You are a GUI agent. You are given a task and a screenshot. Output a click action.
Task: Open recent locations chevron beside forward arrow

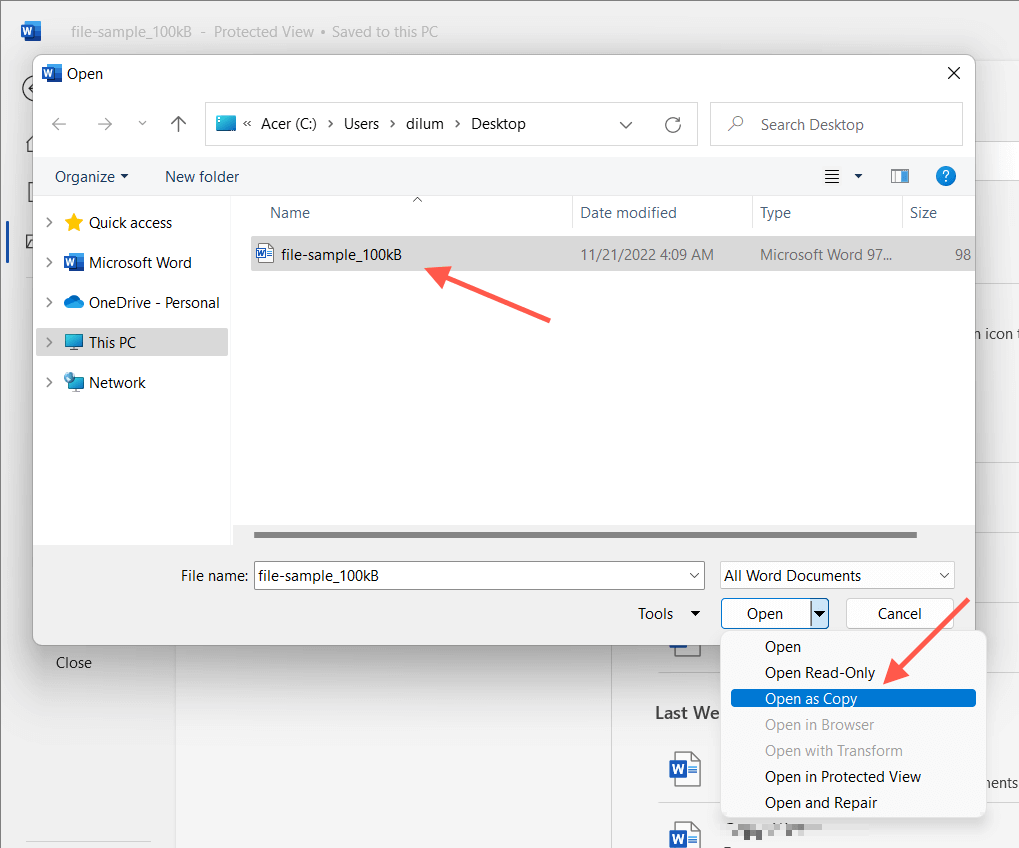[142, 123]
